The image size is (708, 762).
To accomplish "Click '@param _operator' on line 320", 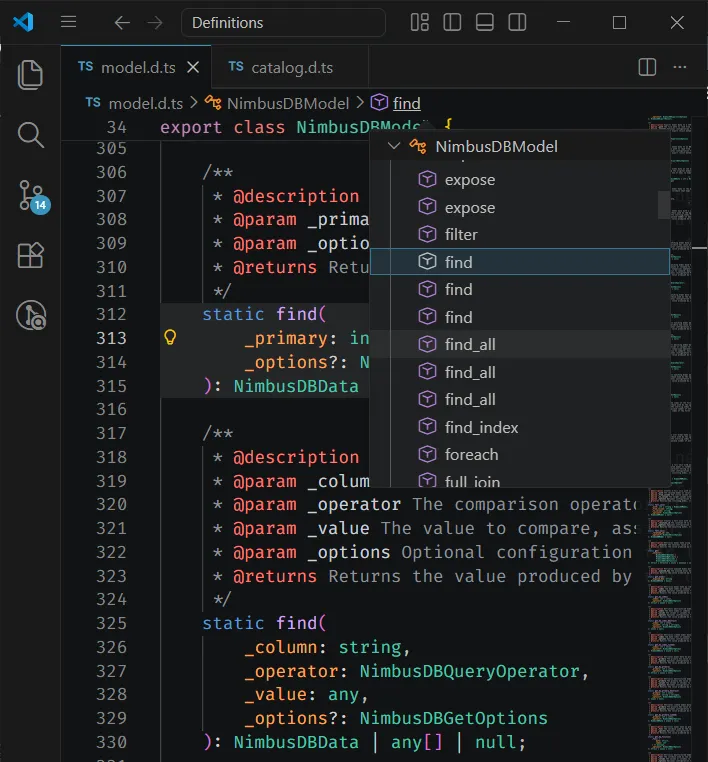I will (x=317, y=504).
